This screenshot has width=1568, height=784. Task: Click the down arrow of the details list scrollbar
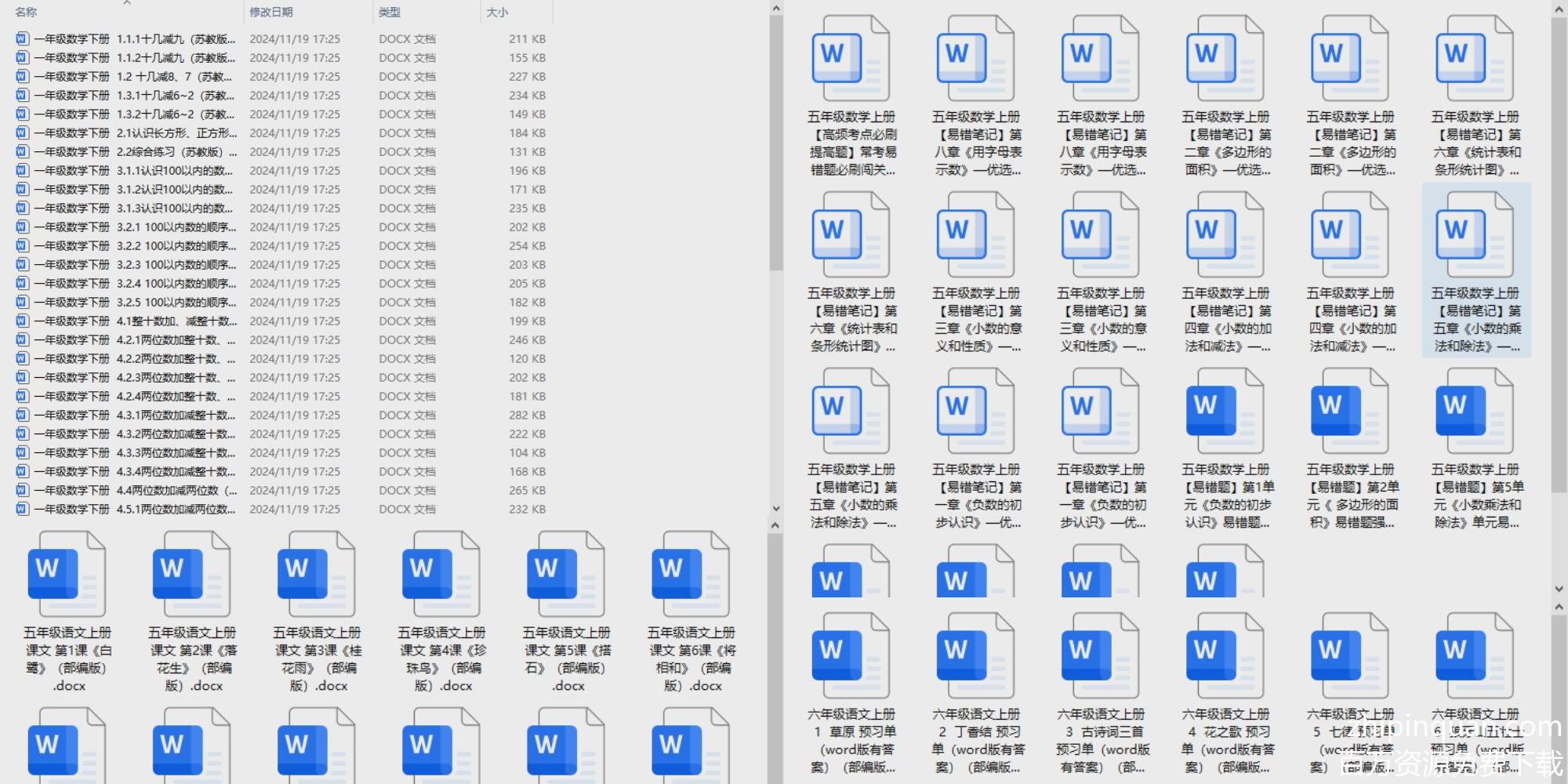[775, 508]
